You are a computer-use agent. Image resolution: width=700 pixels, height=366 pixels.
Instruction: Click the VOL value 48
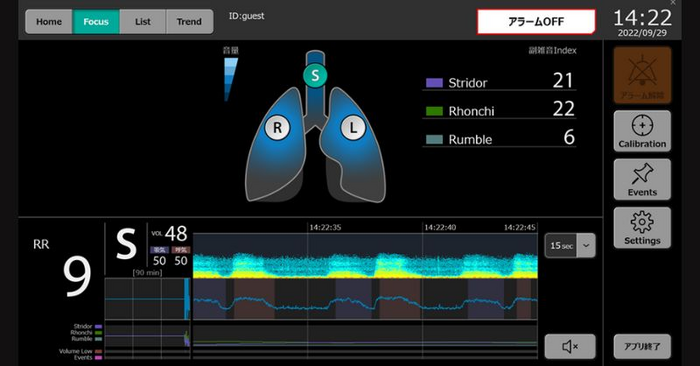tap(176, 233)
